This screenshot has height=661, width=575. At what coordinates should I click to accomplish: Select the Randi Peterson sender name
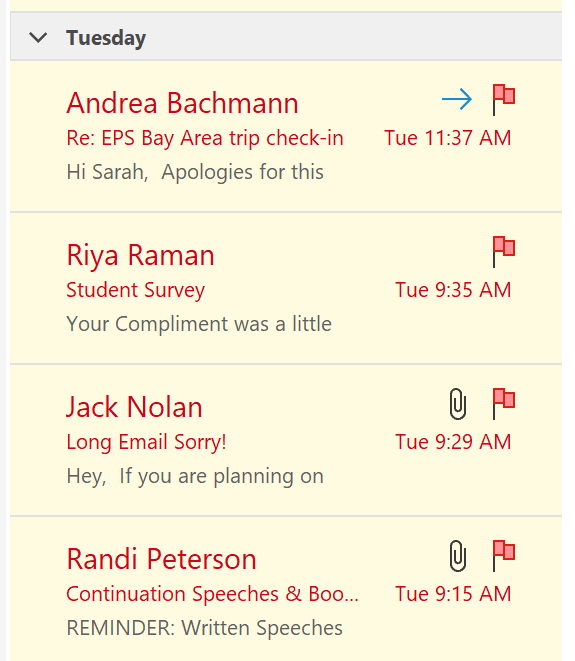[x=161, y=559]
